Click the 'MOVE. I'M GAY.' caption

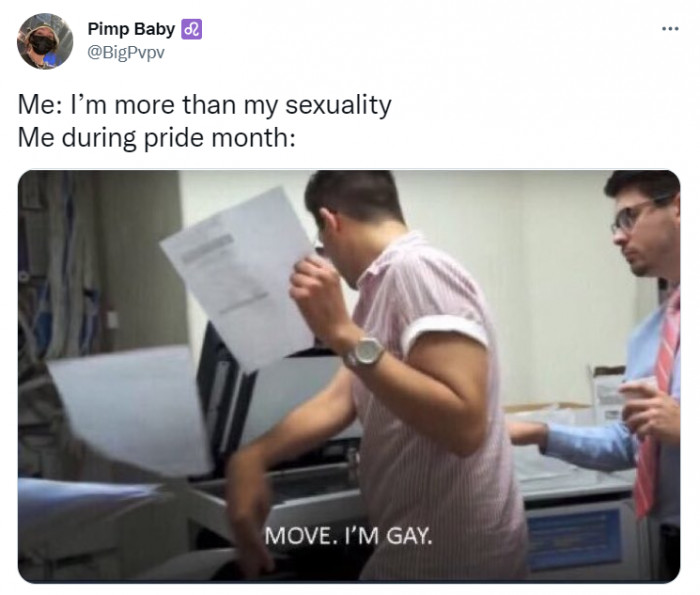pos(349,536)
